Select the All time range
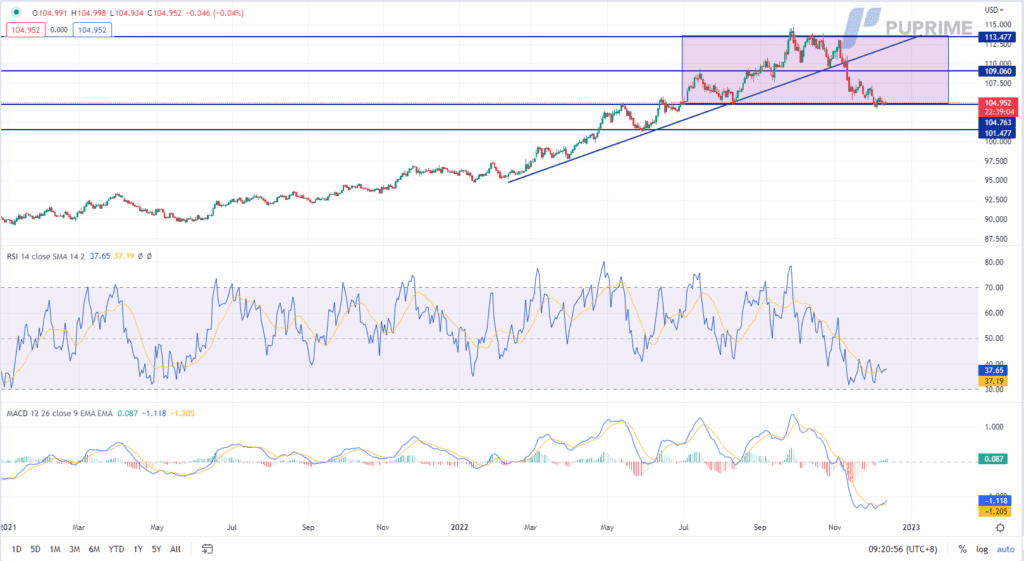This screenshot has width=1024, height=561. [x=175, y=549]
